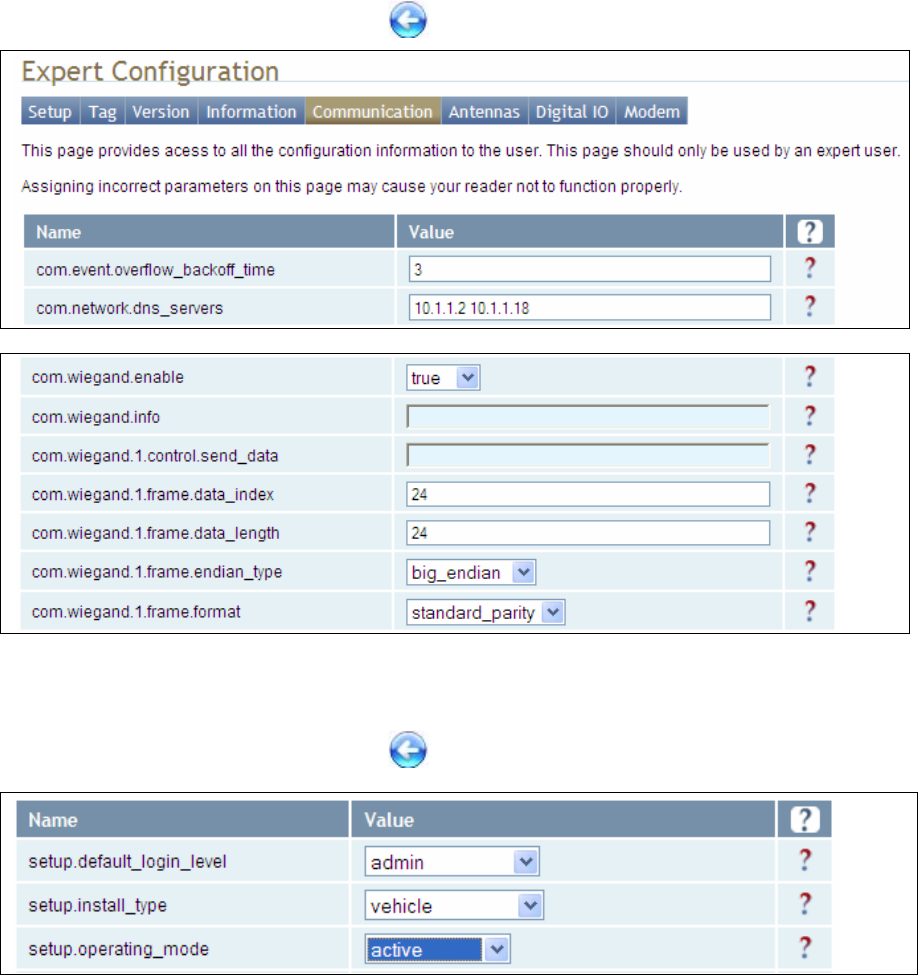Open help for com.wiegand.1.frame.format
This screenshot has width=918, height=975.
point(809,611)
